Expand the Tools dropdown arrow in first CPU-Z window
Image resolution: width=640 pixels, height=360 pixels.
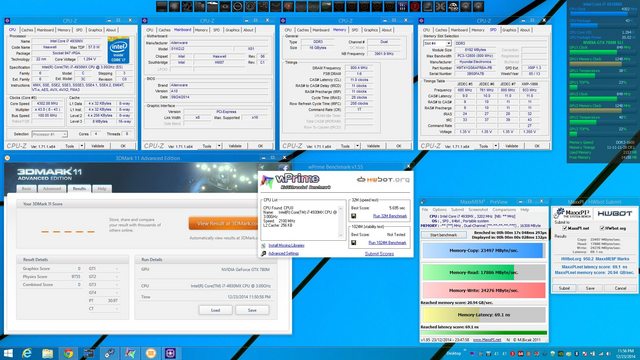pos(82,146)
